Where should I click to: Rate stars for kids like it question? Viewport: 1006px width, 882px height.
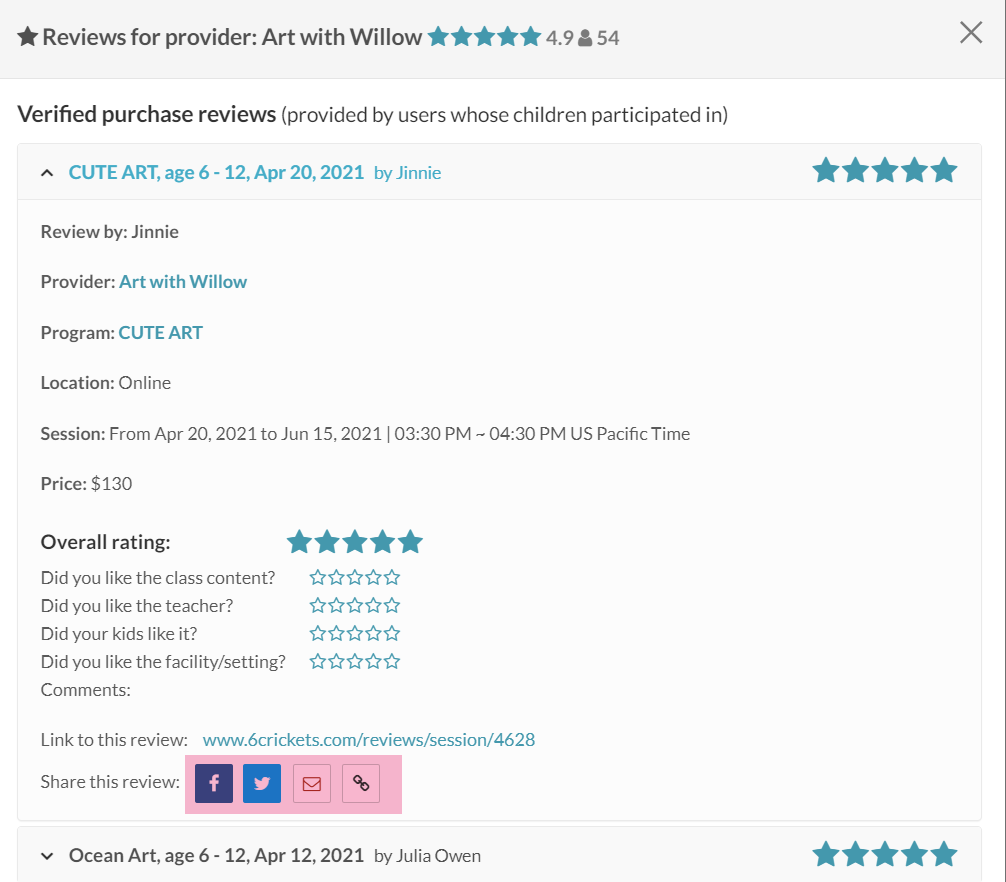tap(354, 634)
